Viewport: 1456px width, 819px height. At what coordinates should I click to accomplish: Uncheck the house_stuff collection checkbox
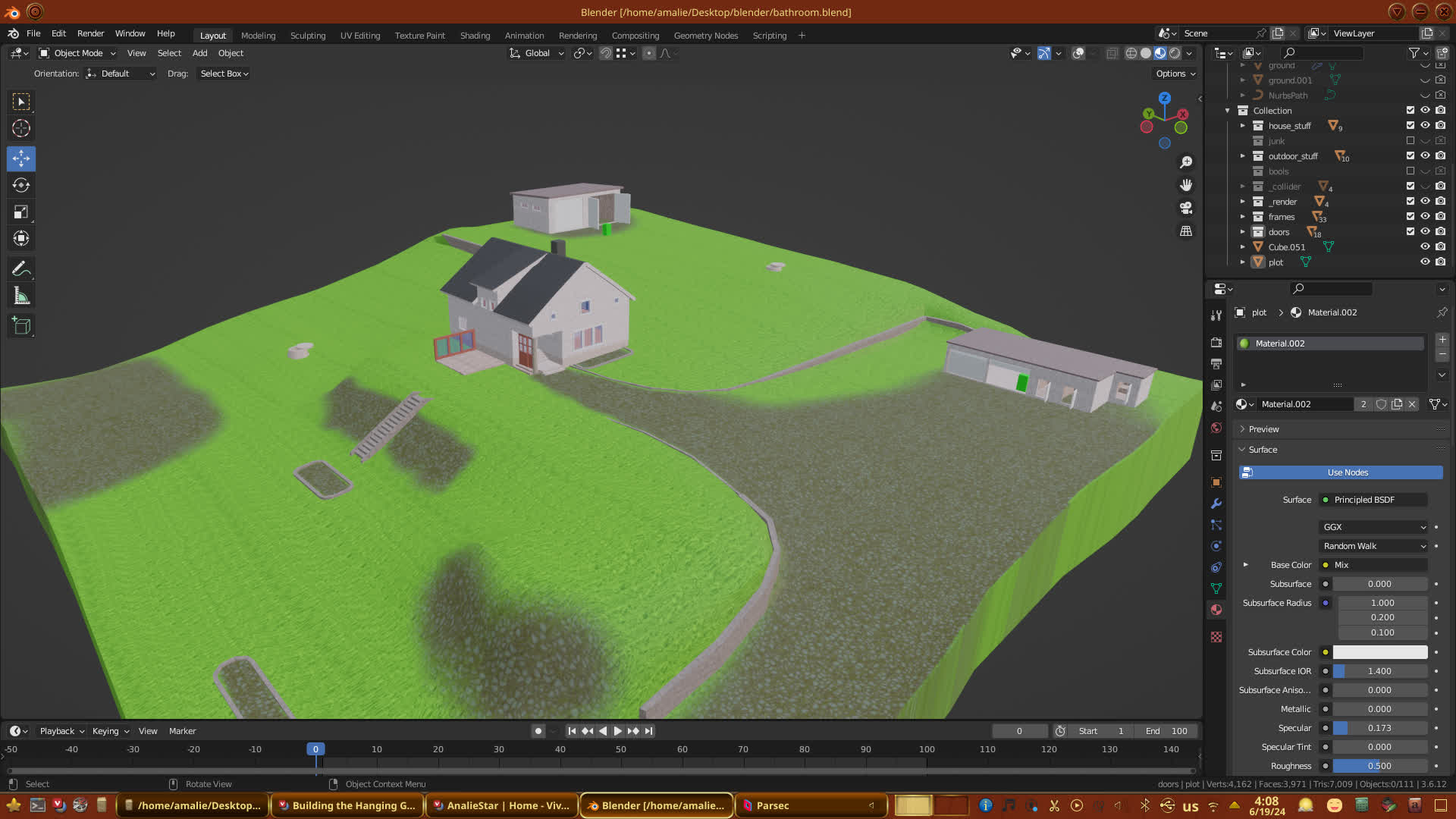1410,126
